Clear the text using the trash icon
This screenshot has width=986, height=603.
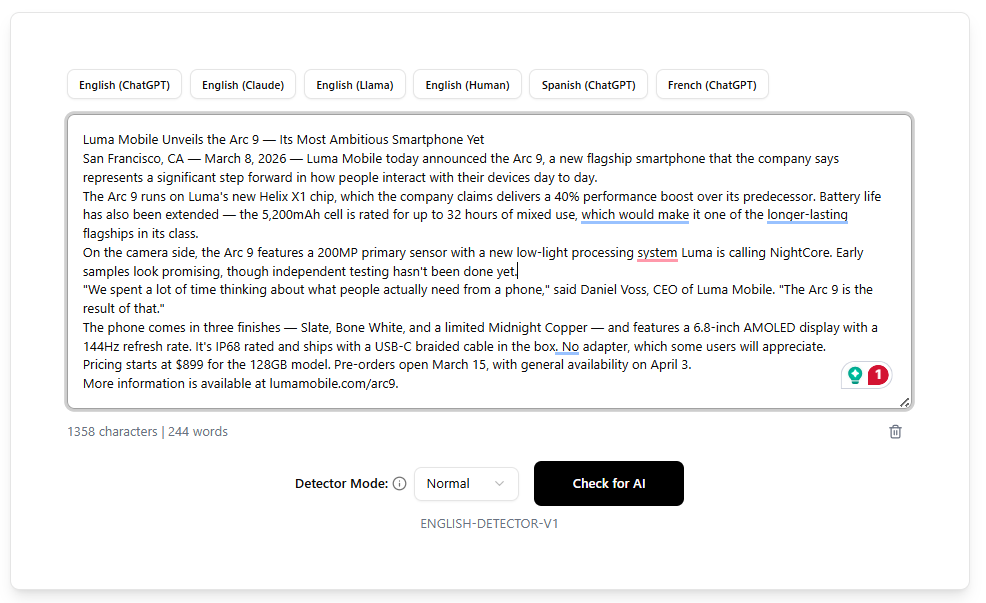[895, 431]
